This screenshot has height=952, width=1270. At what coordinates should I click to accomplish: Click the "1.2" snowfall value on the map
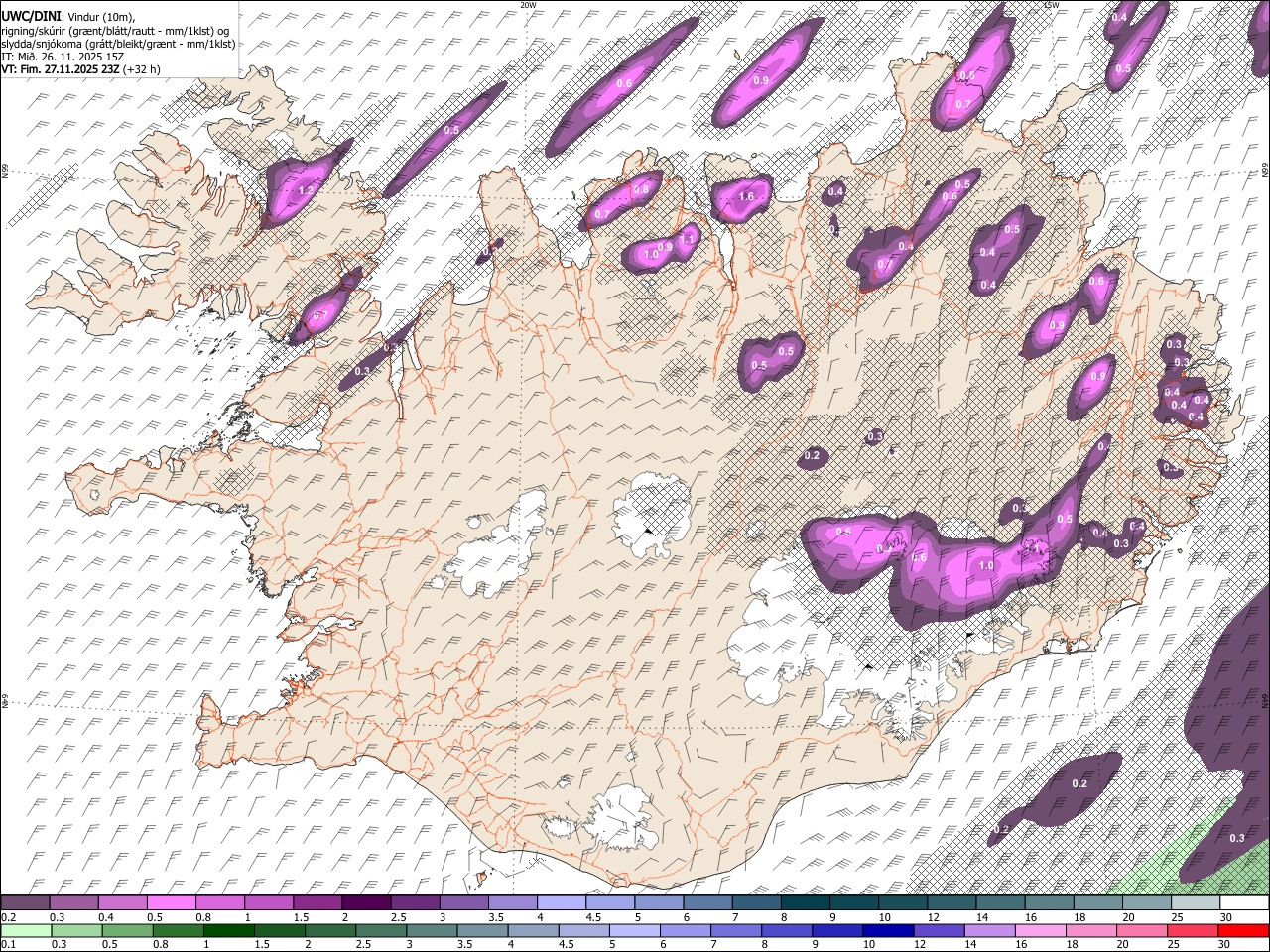click(306, 190)
